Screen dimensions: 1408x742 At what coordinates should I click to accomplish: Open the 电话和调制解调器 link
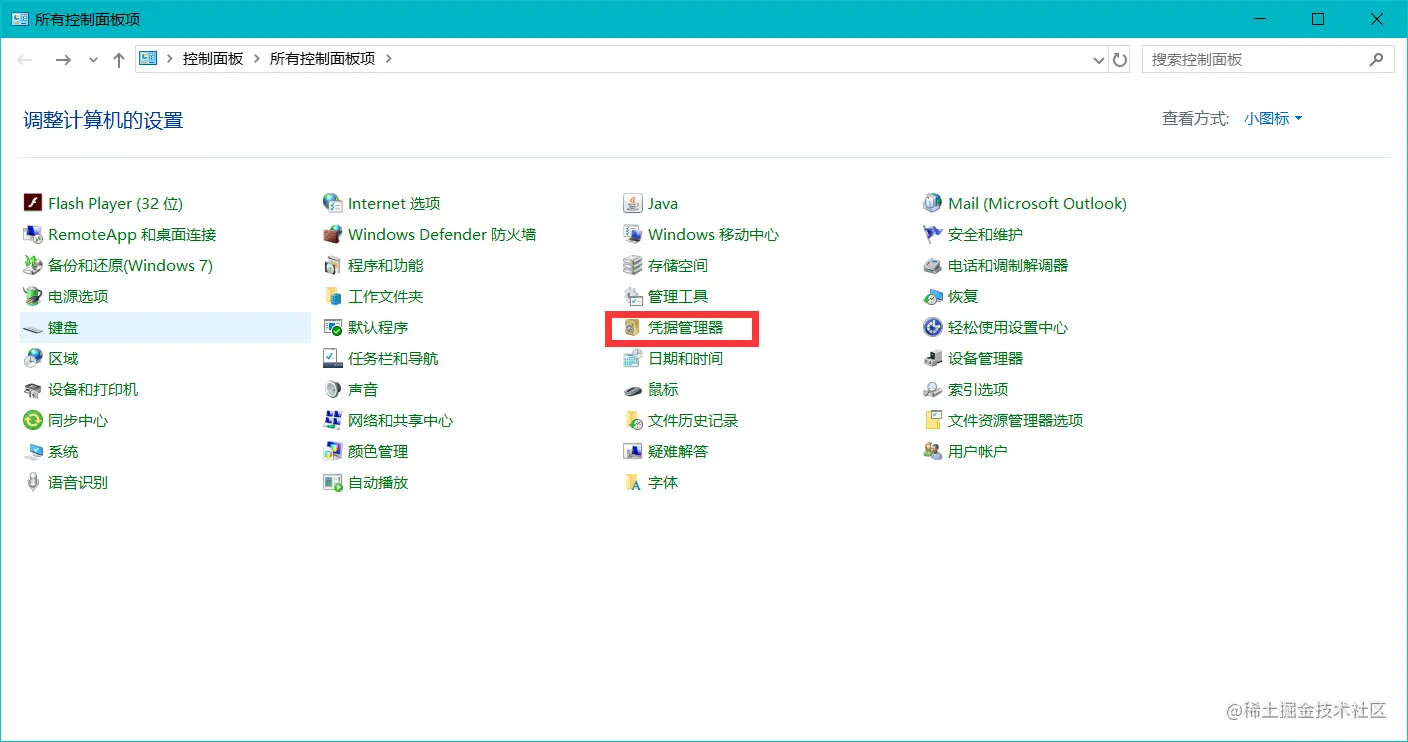tap(1008, 265)
